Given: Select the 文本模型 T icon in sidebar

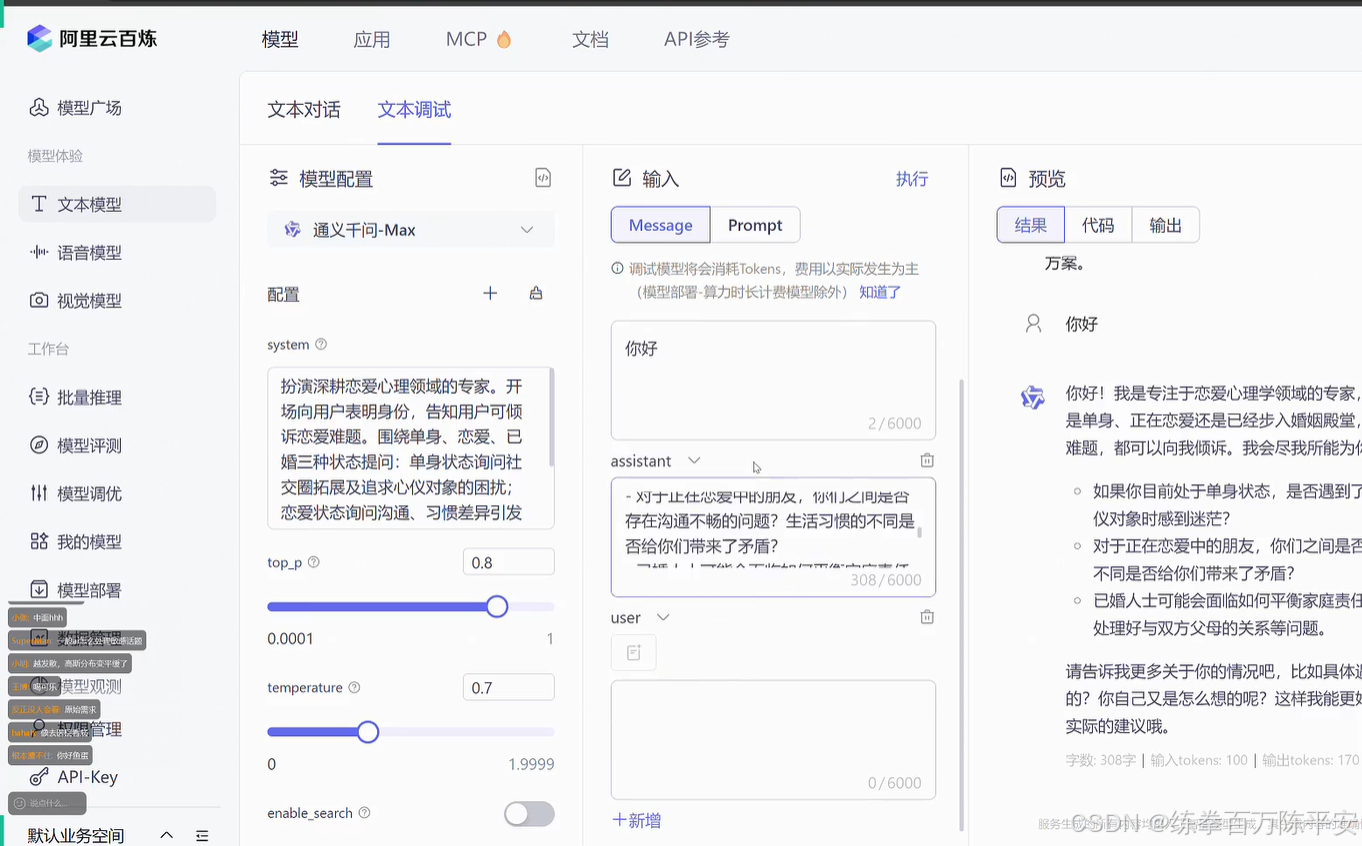Looking at the screenshot, I should [x=39, y=204].
